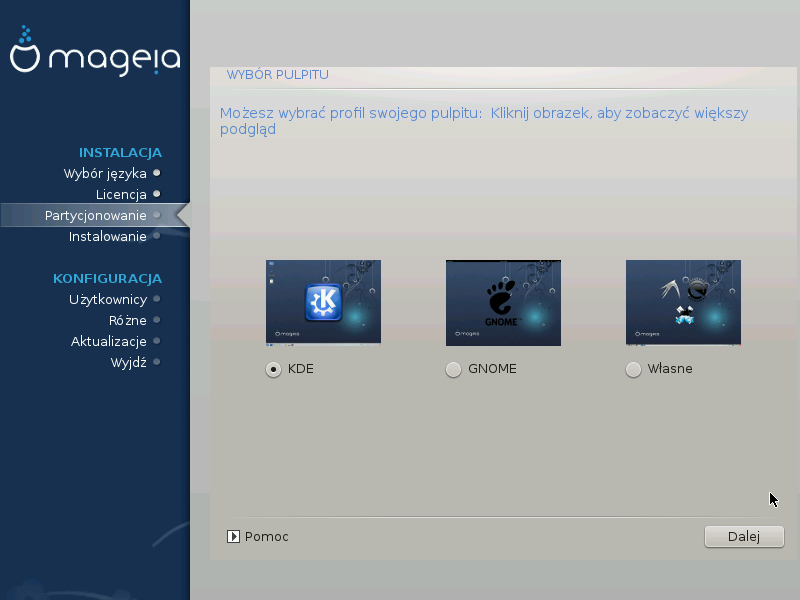Image resolution: width=800 pixels, height=600 pixels.
Task: Click the WYBÓR PULPITU title
Action: click(x=278, y=74)
